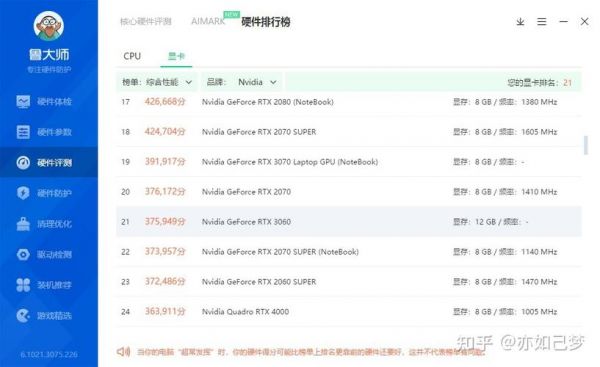Click the 424,704分 score

[165, 132]
